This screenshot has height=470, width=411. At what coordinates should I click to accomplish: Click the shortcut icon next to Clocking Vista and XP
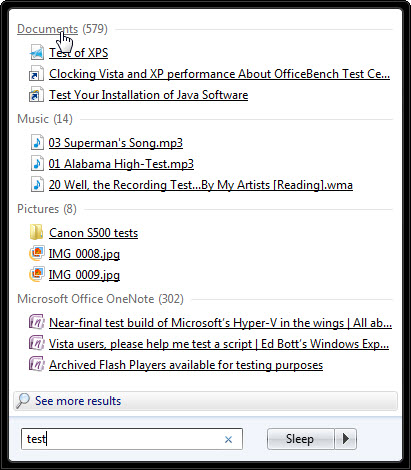point(36,74)
